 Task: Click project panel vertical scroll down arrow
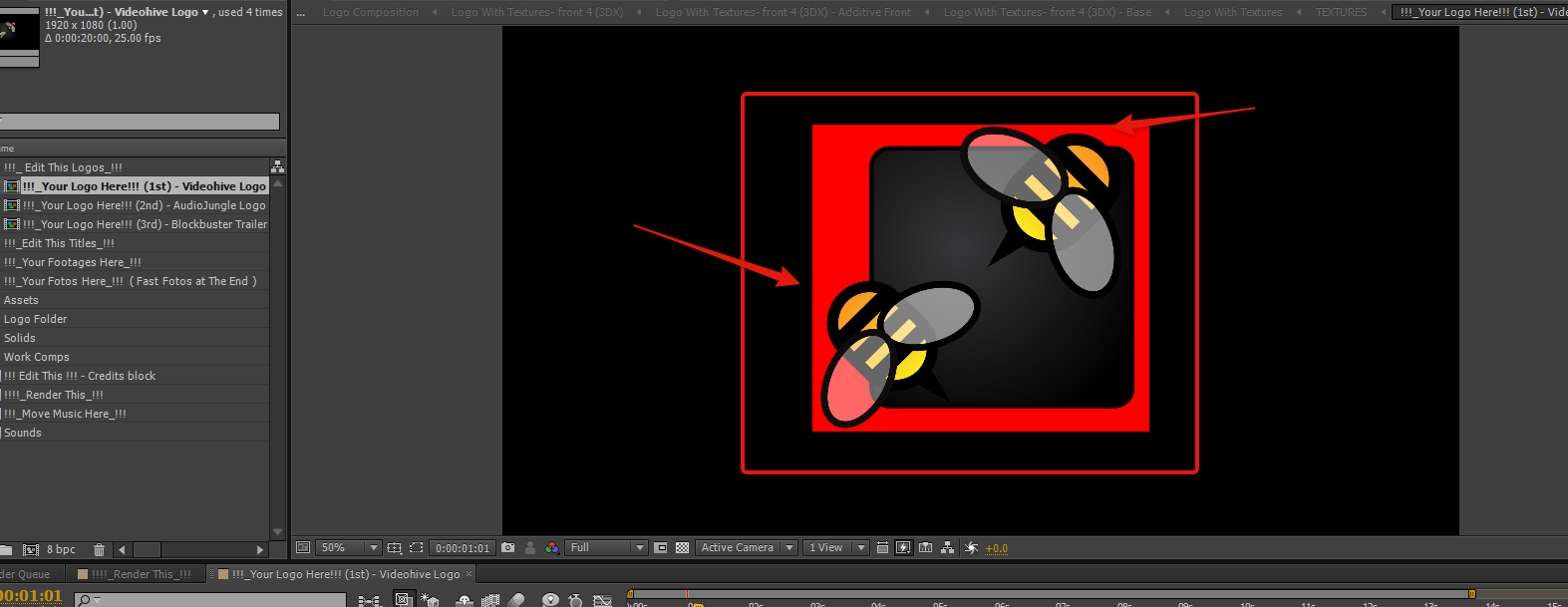[x=278, y=532]
